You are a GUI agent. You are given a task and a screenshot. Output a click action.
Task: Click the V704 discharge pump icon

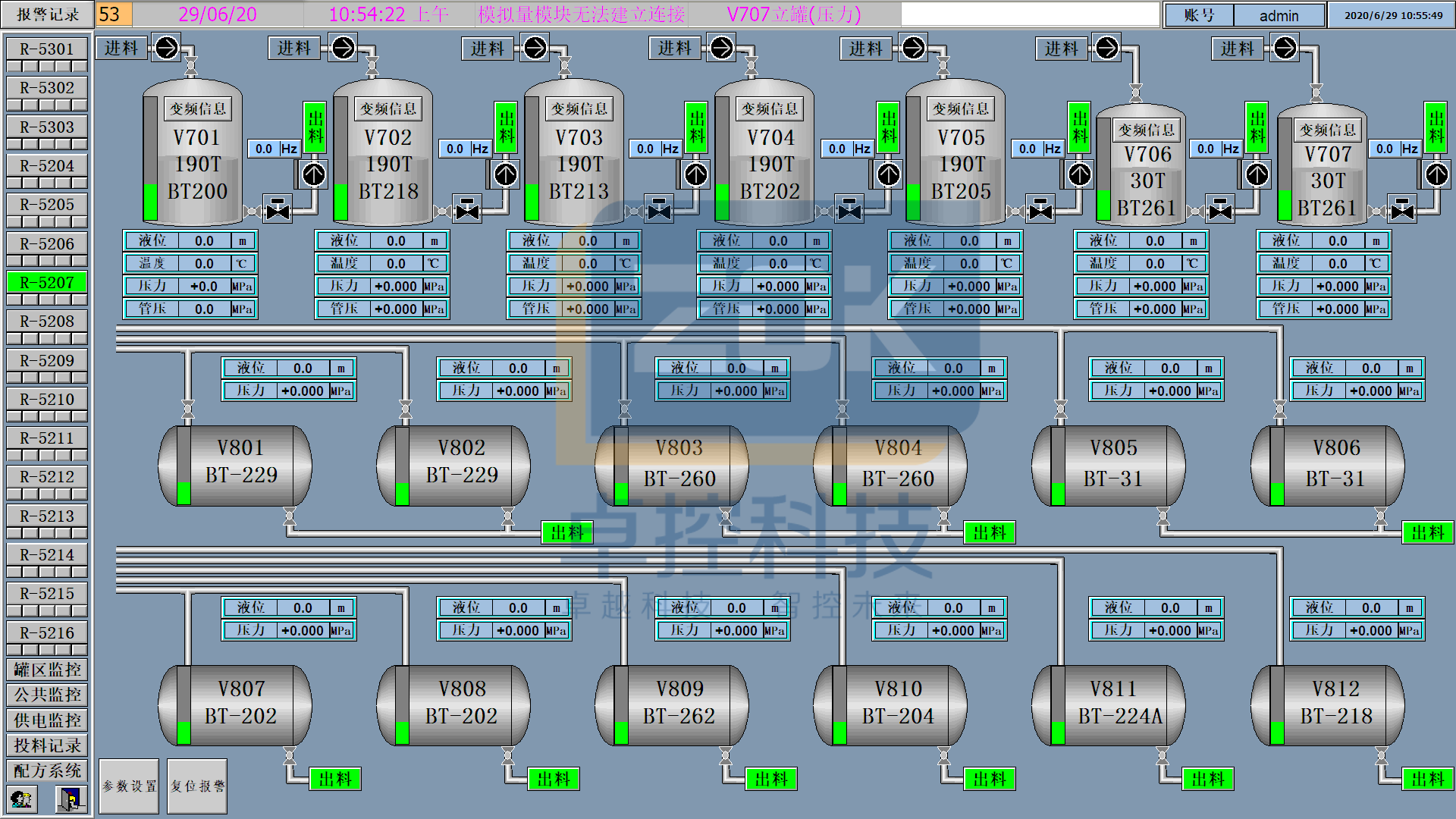coord(888,175)
